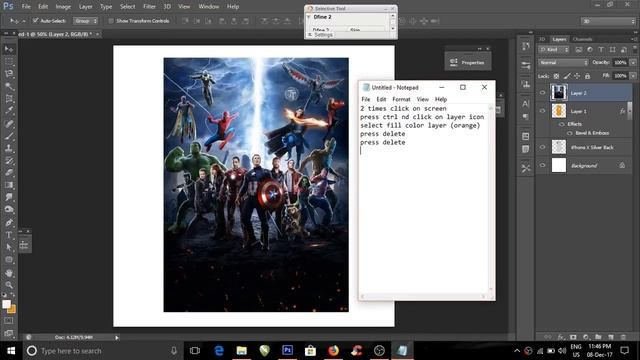Select the Path Selection tool
The width and height of the screenshot is (640, 360).
coord(9,247)
